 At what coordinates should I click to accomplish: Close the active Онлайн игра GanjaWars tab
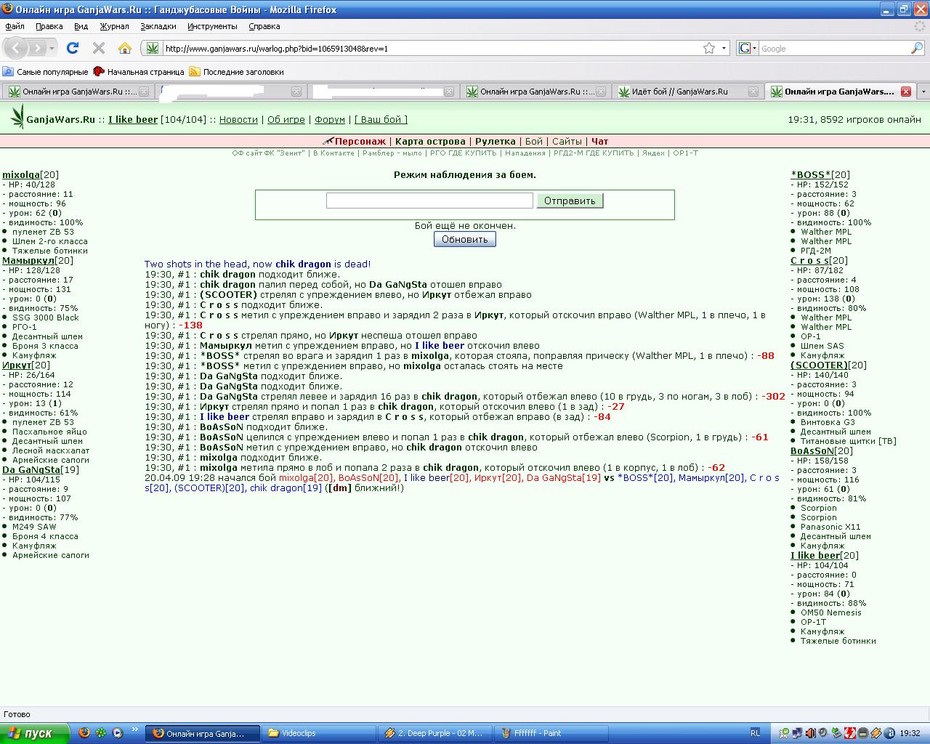coord(906,91)
